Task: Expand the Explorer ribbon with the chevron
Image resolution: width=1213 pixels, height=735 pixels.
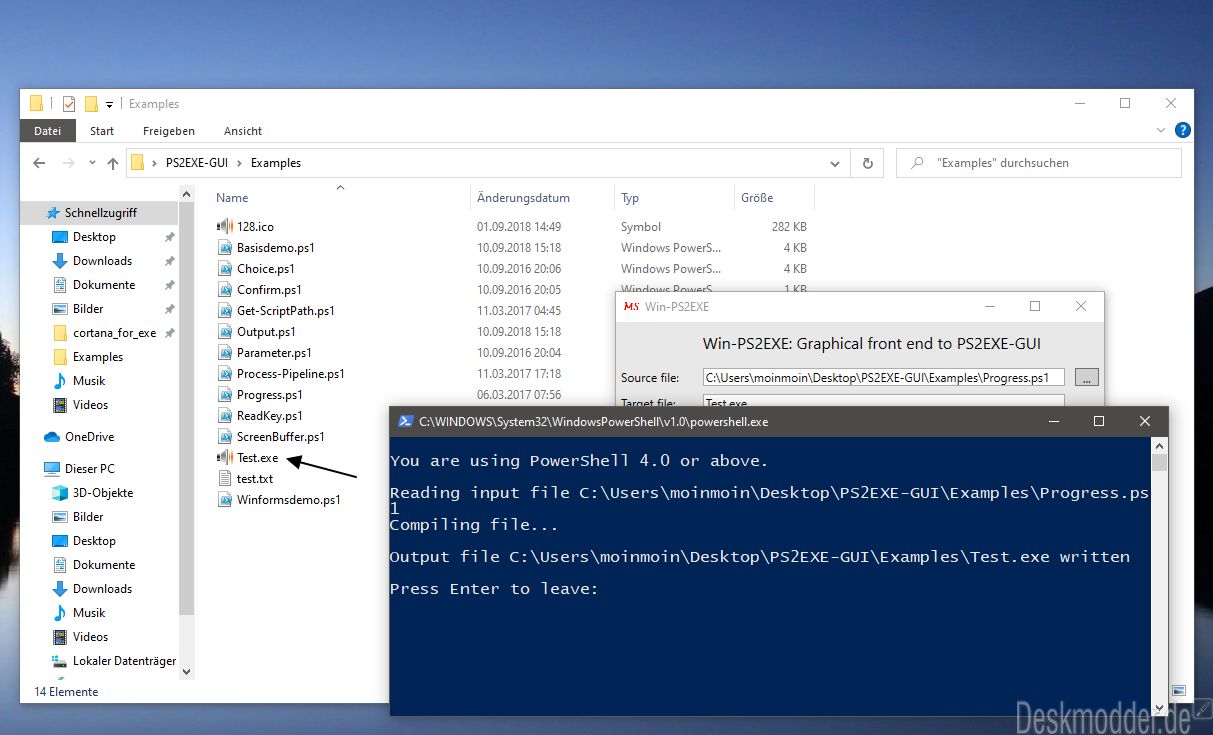Action: [1162, 130]
